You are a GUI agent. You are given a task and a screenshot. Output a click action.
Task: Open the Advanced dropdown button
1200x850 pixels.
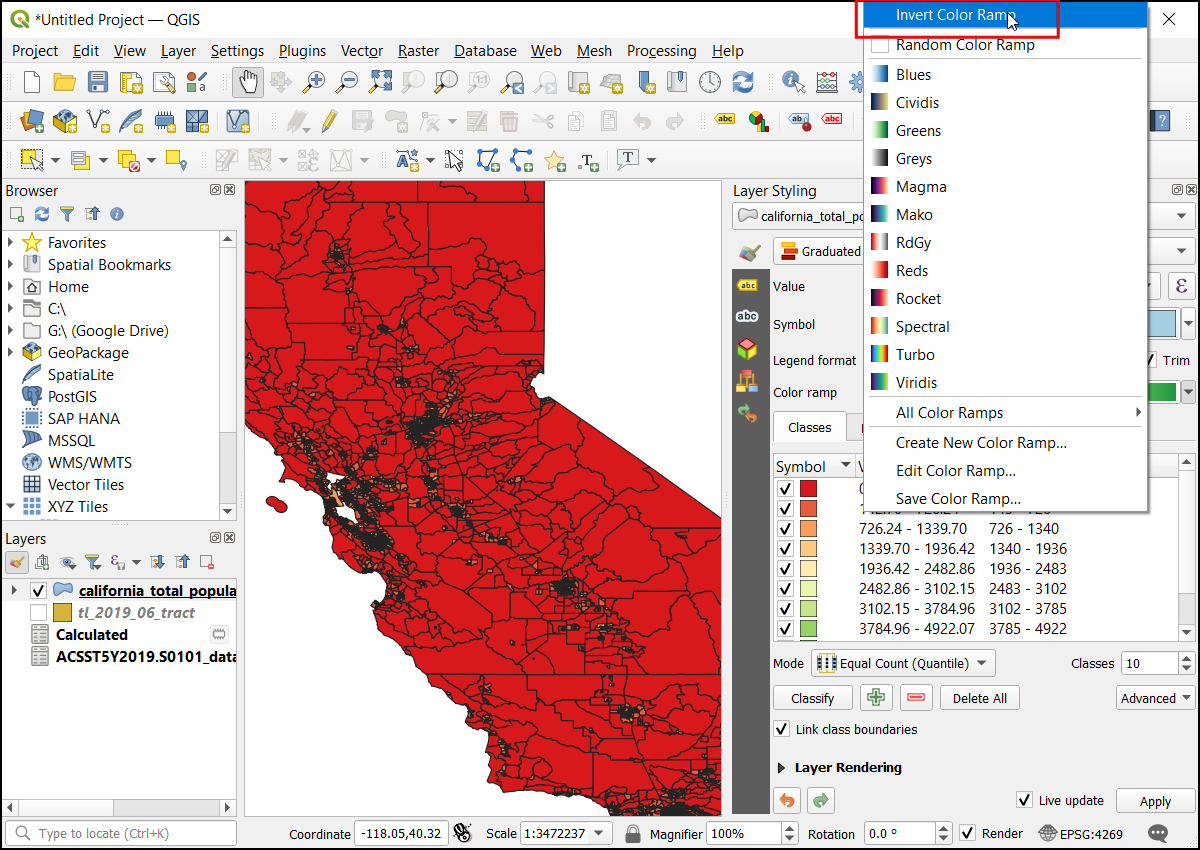[x=1155, y=698]
